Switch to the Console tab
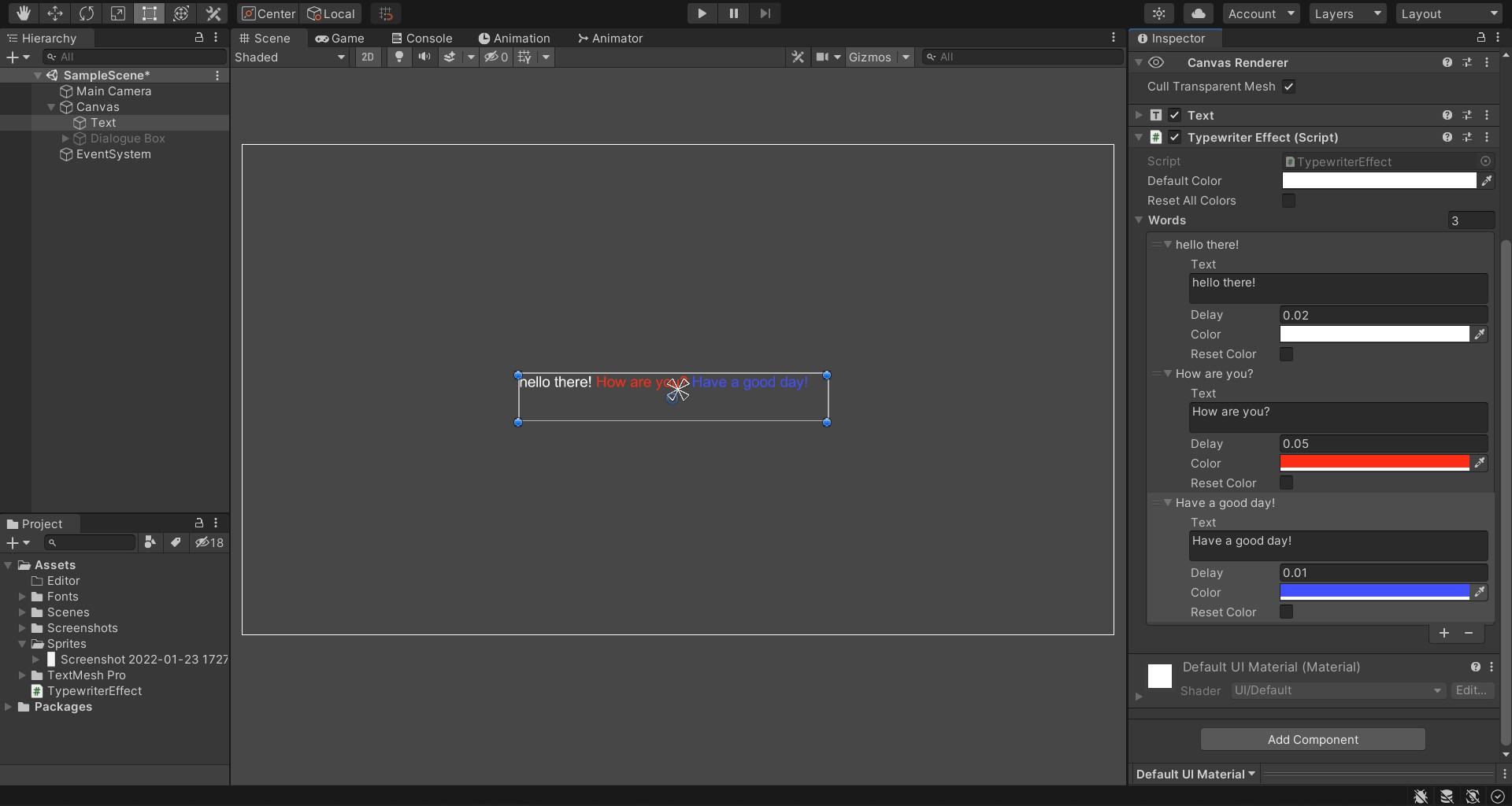Screen dimensions: 1512x806 click(422, 38)
